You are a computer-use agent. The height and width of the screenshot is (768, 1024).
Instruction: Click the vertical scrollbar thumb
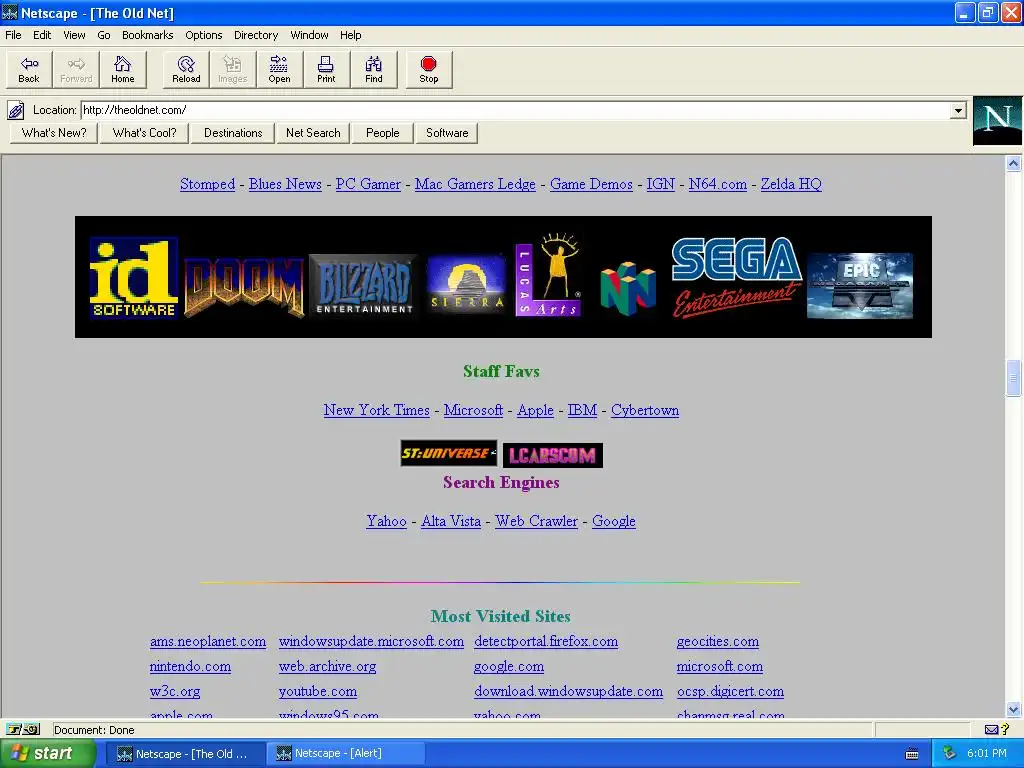[x=1013, y=378]
